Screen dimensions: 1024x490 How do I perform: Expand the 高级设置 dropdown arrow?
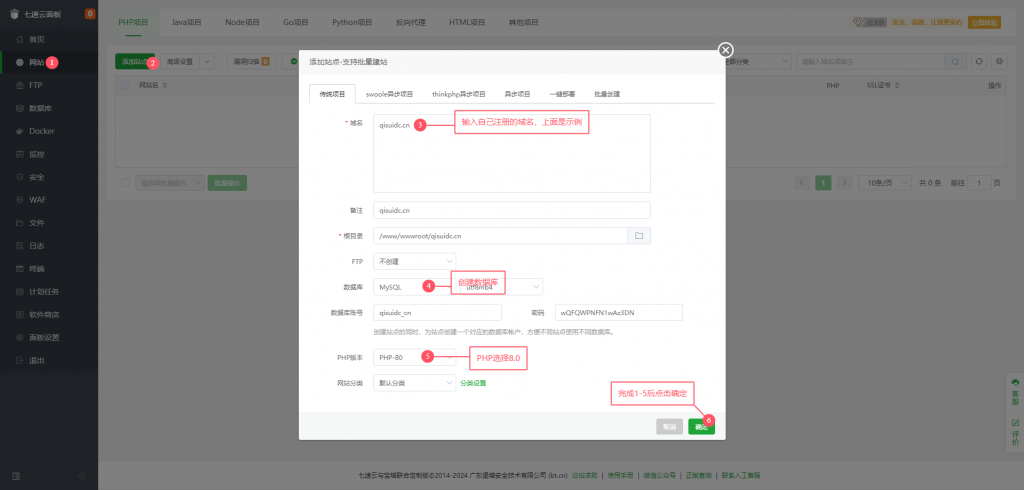click(206, 61)
